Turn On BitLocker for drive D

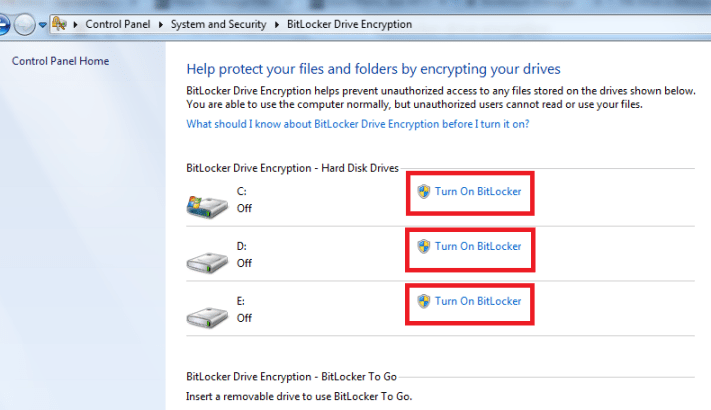pos(477,246)
